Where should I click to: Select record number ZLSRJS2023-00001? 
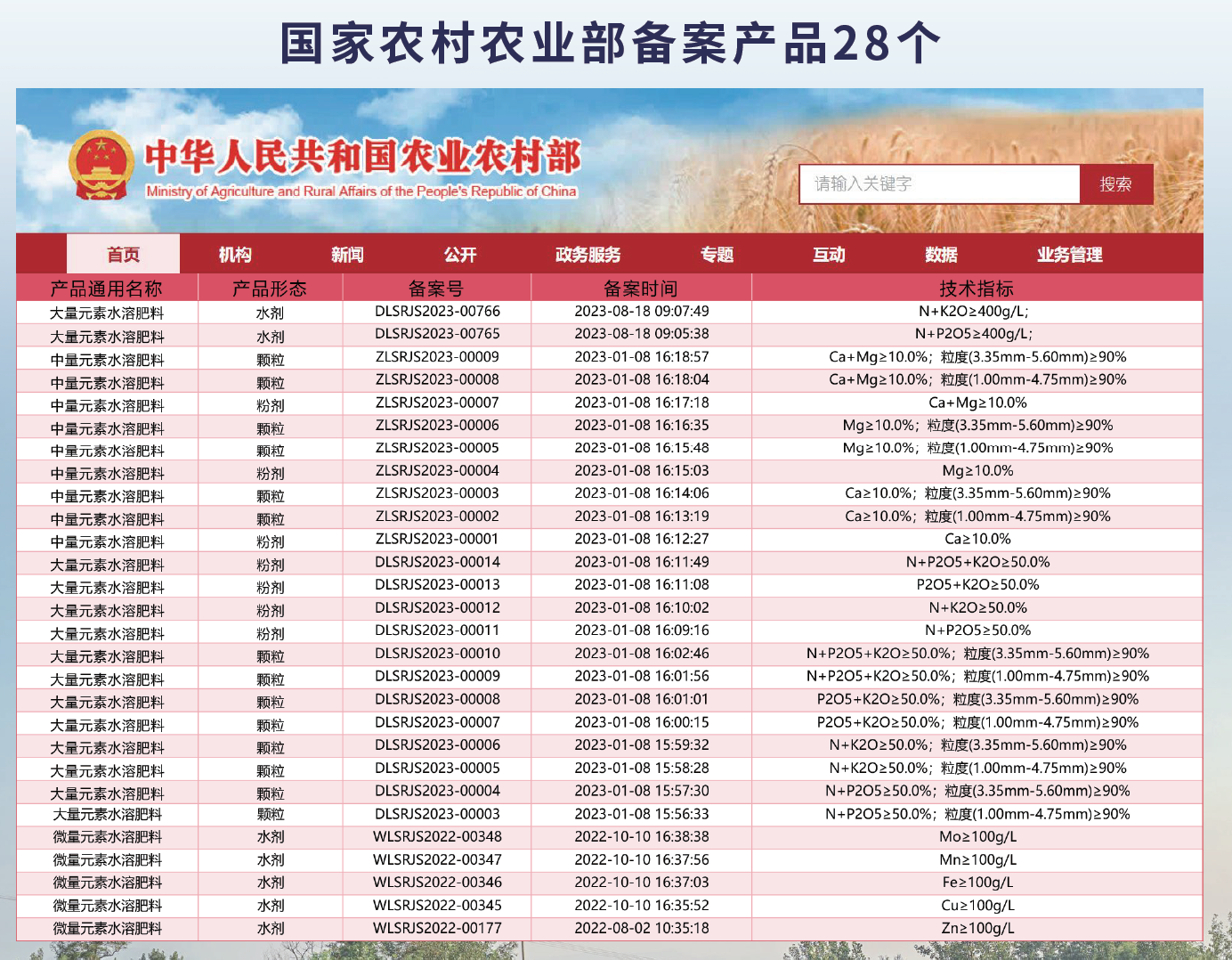coord(437,538)
